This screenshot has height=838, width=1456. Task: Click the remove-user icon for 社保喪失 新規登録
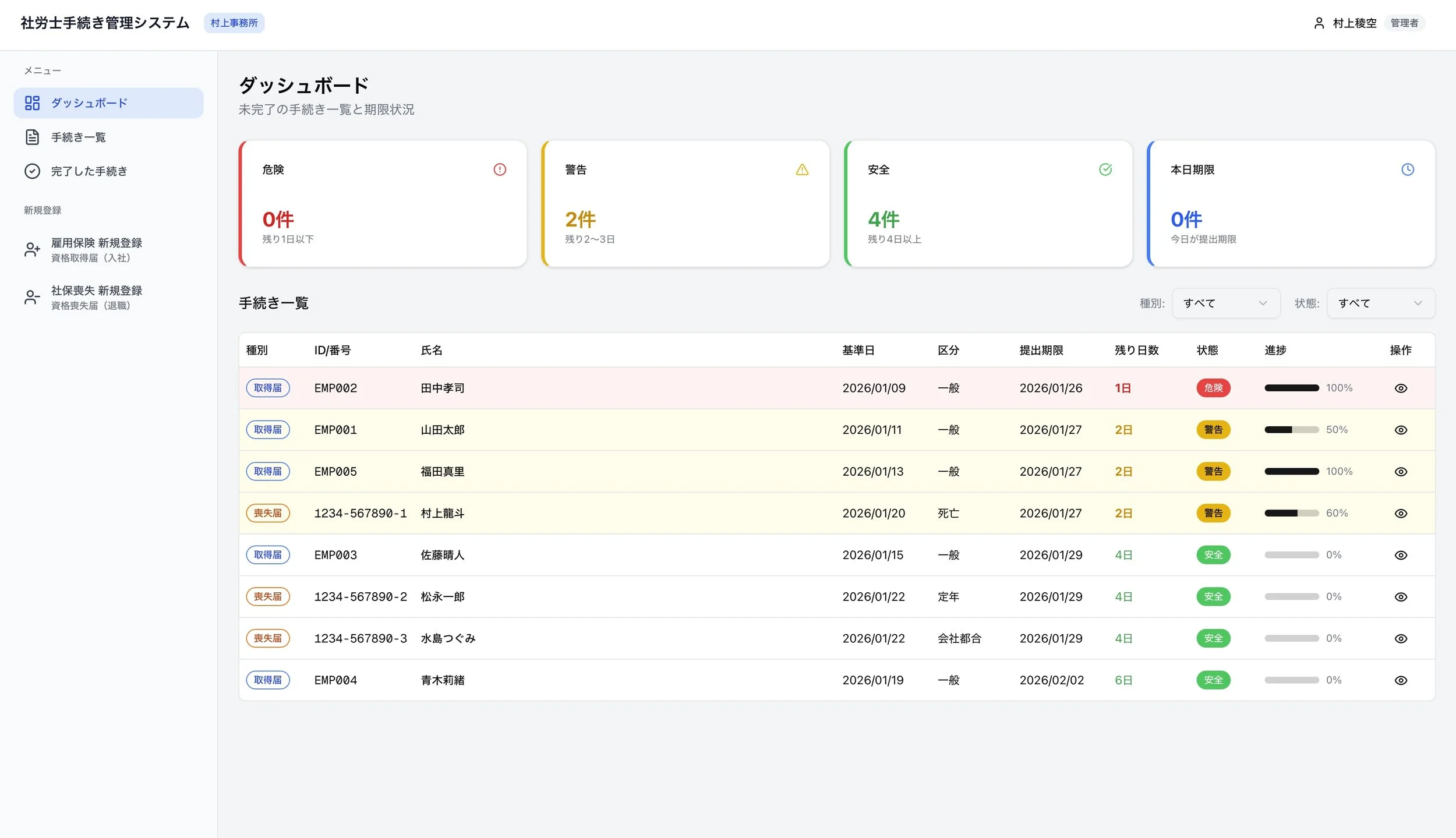pos(32,298)
